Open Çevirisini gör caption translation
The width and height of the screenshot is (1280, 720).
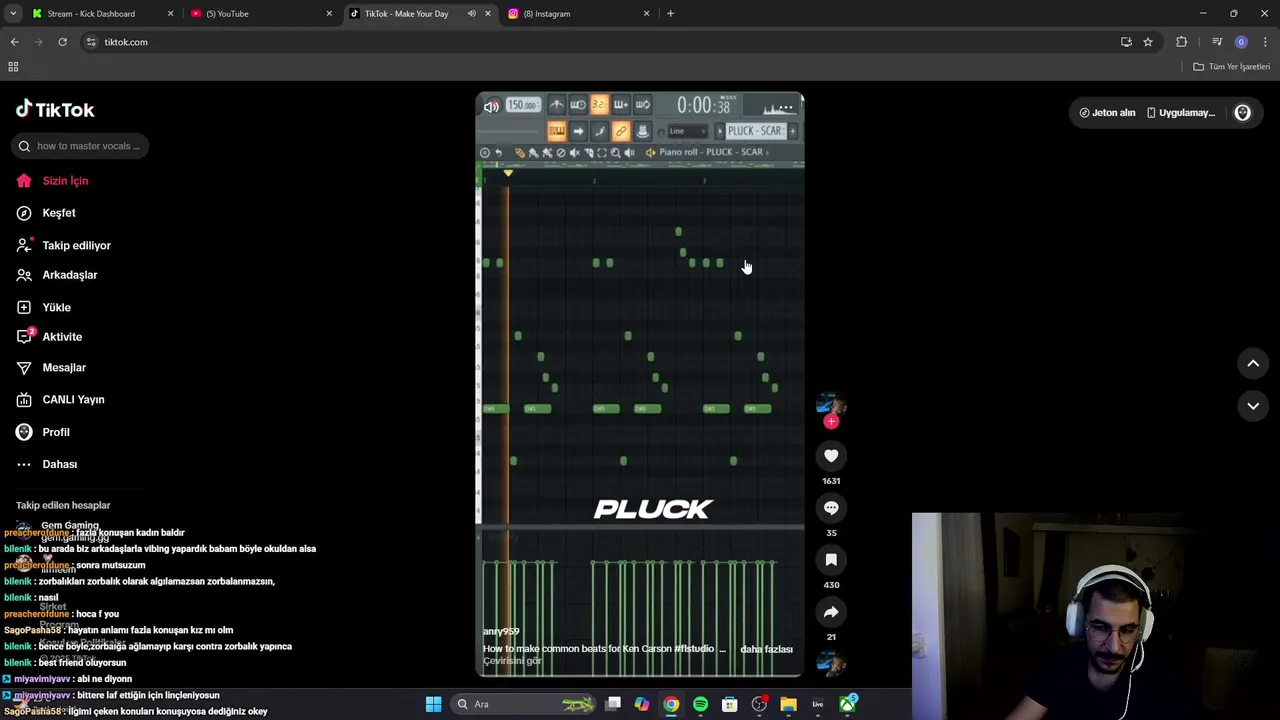coord(512,661)
